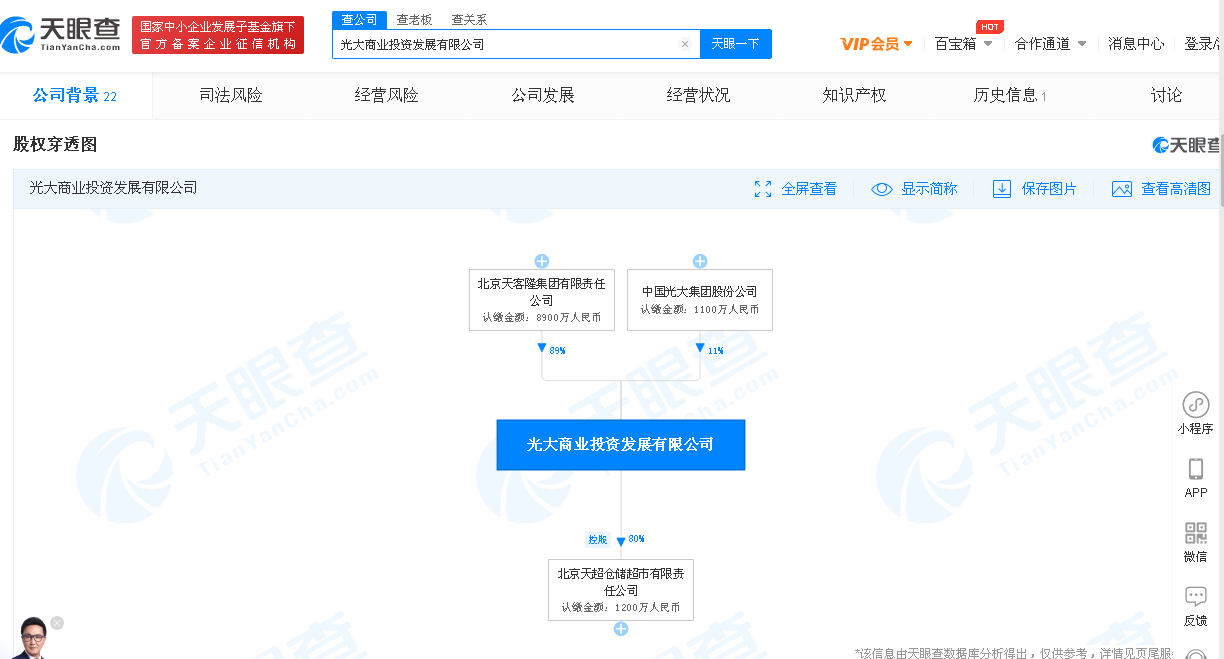Close the floating avatar with the x

[x=57, y=623]
